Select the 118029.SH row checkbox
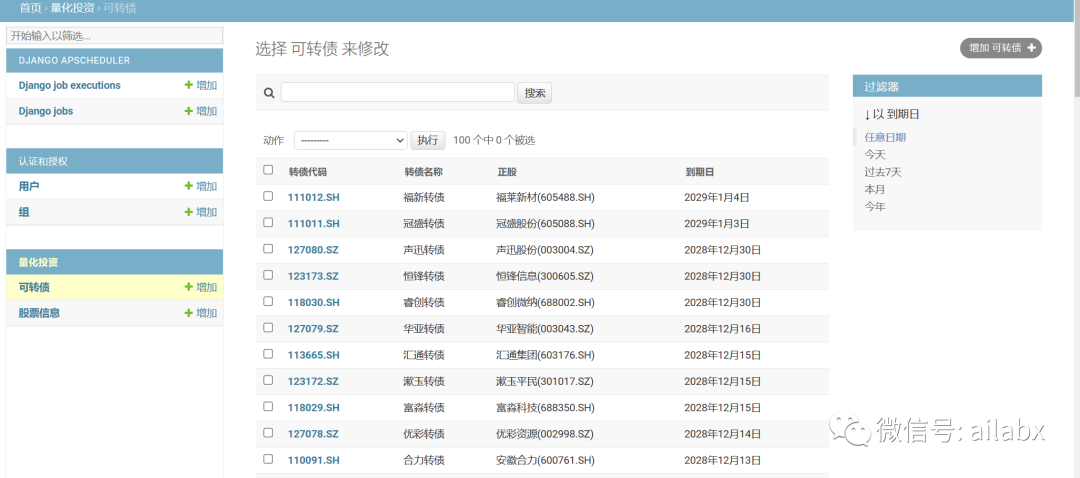1080x478 pixels. tap(268, 406)
